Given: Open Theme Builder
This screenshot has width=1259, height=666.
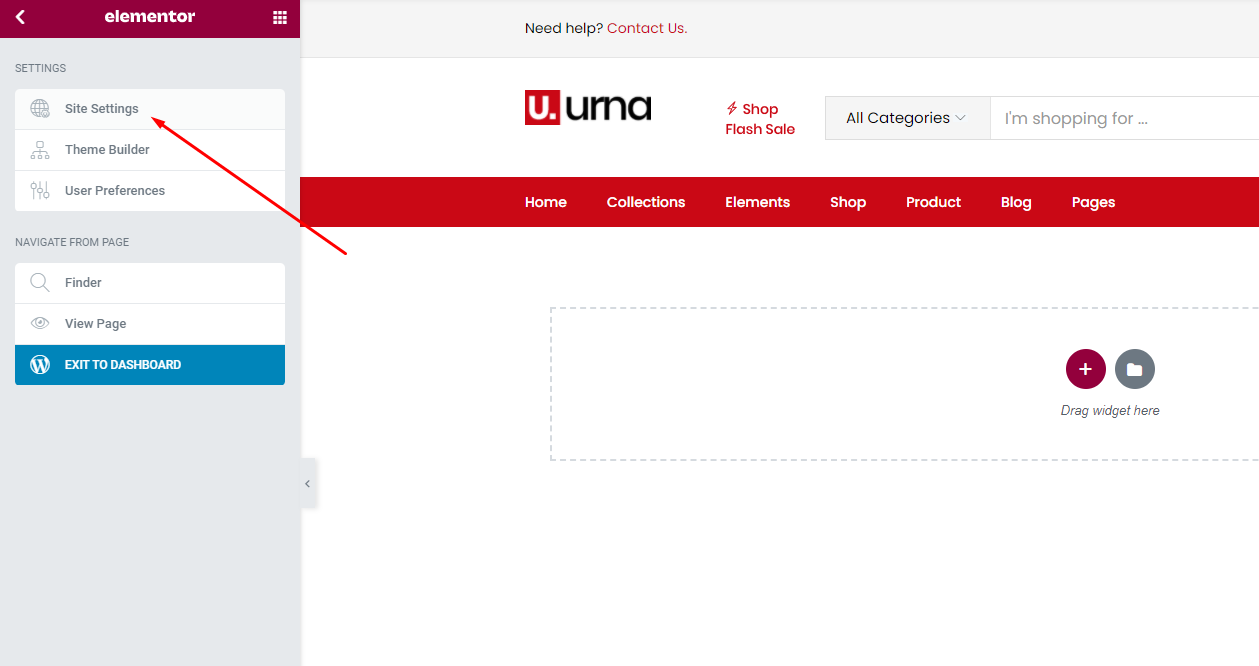Looking at the screenshot, I should pos(150,150).
